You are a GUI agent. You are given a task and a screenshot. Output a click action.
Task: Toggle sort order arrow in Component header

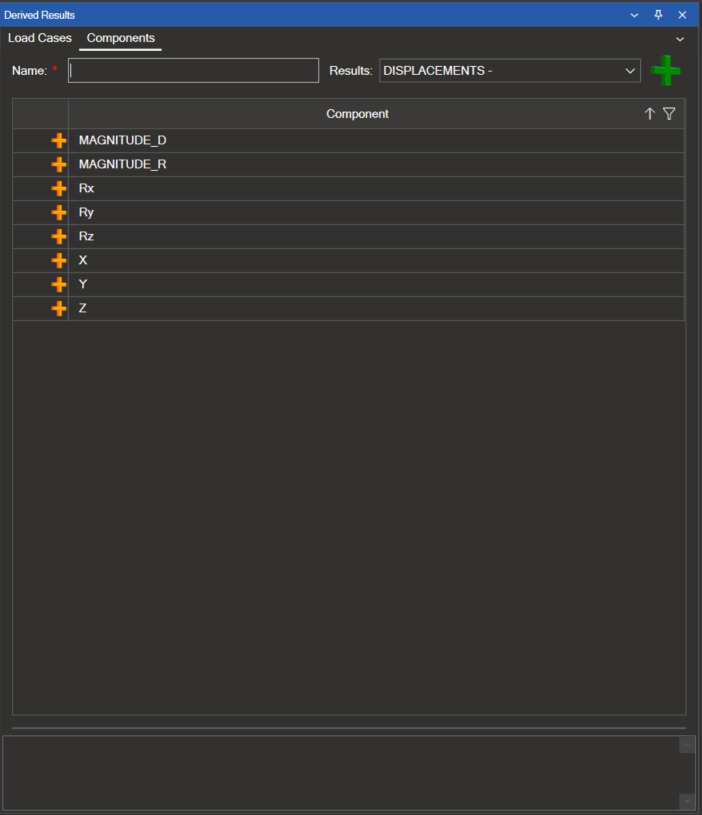pos(649,114)
